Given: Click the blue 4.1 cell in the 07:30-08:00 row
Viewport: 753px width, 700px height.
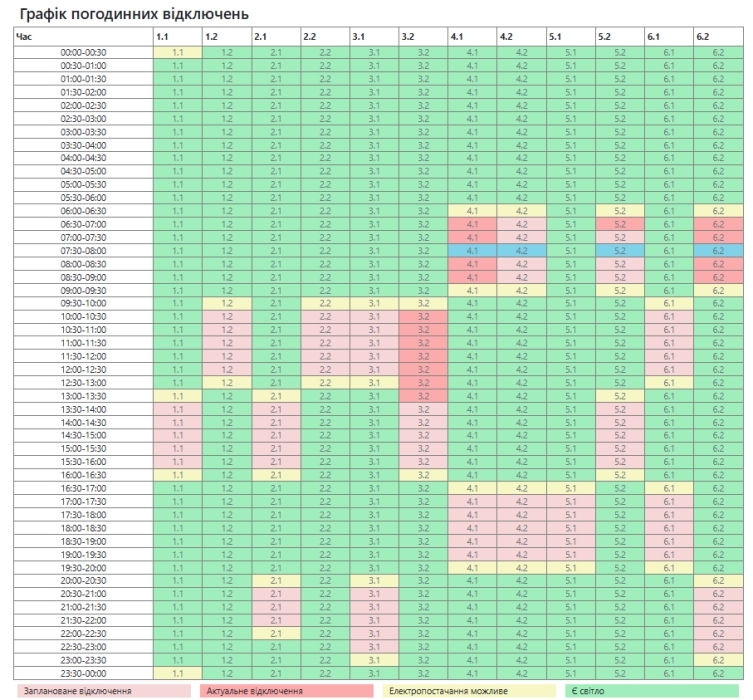Looking at the screenshot, I should click(472, 251).
